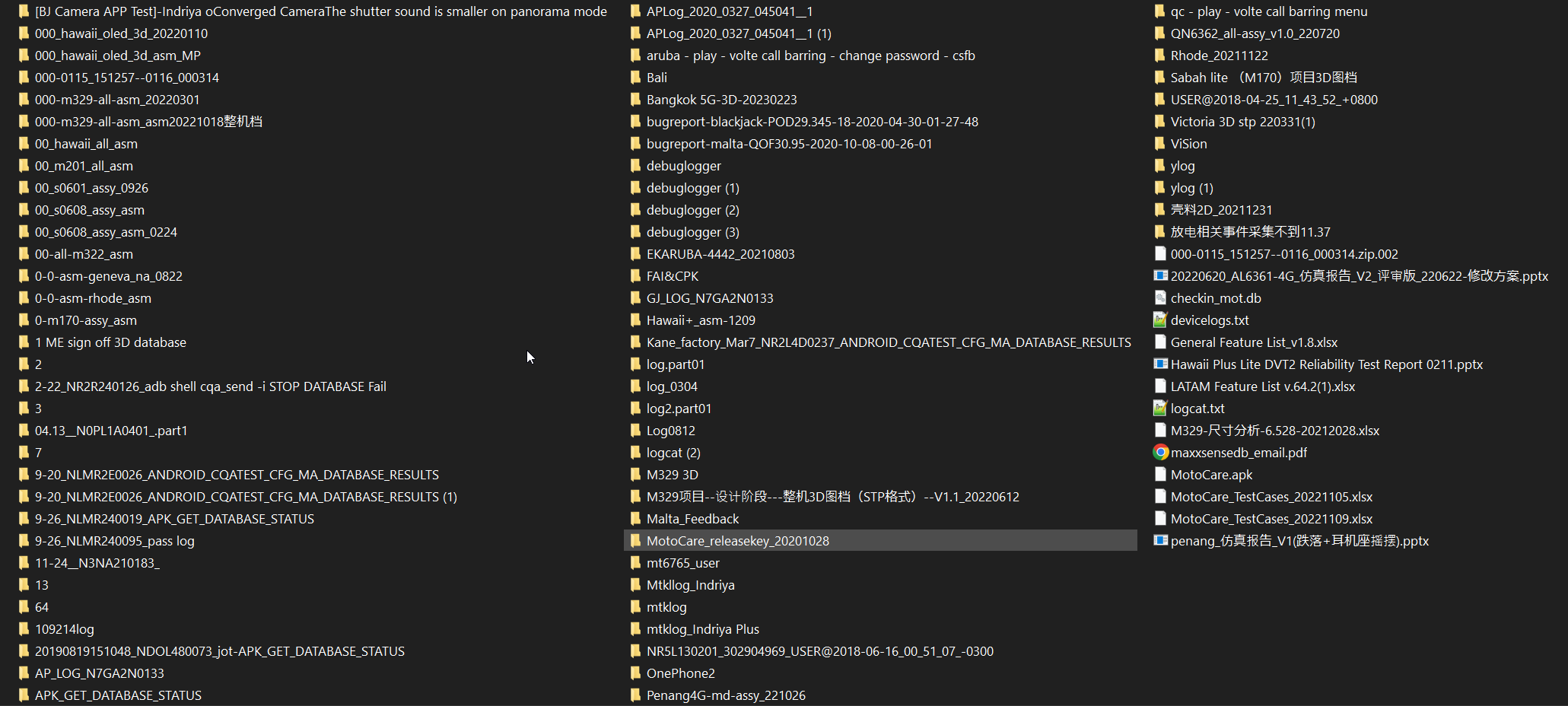
Task: Select the 9-26_NLMR240095_pass log folder
Action: click(115, 541)
